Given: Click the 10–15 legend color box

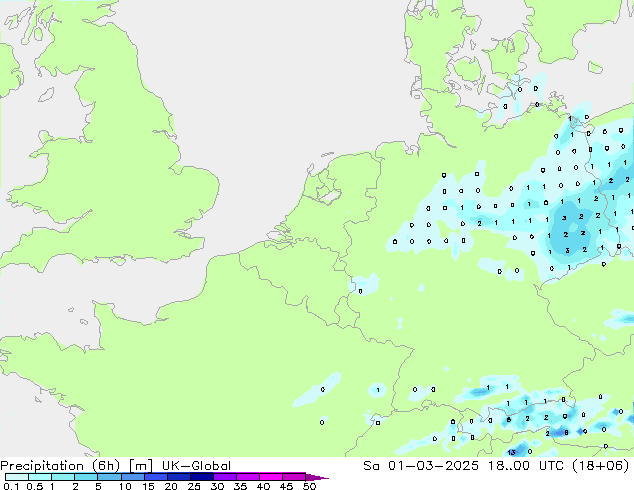Looking at the screenshot, I should 132,477.
